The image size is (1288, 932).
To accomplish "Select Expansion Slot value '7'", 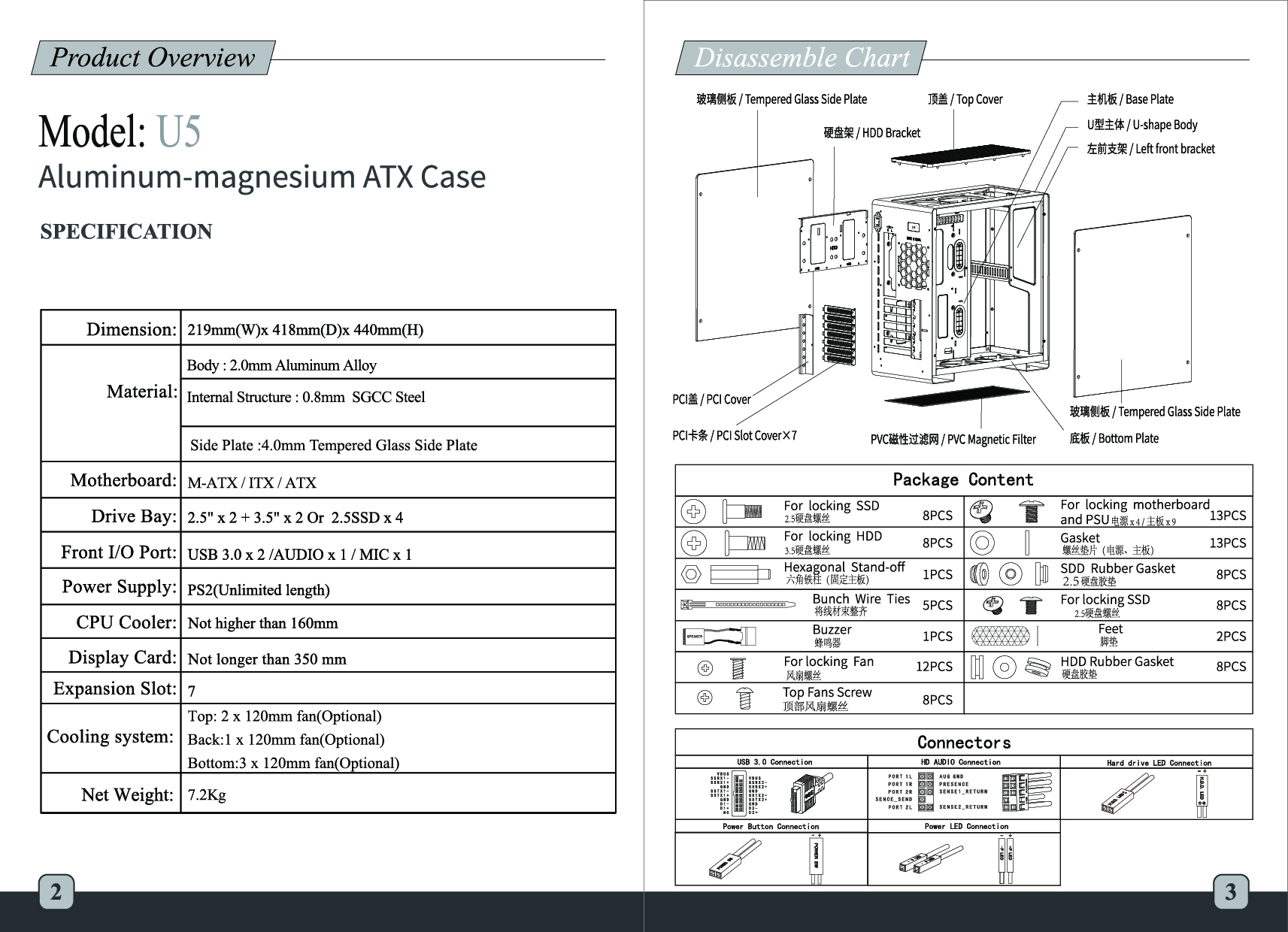I will point(192,690).
